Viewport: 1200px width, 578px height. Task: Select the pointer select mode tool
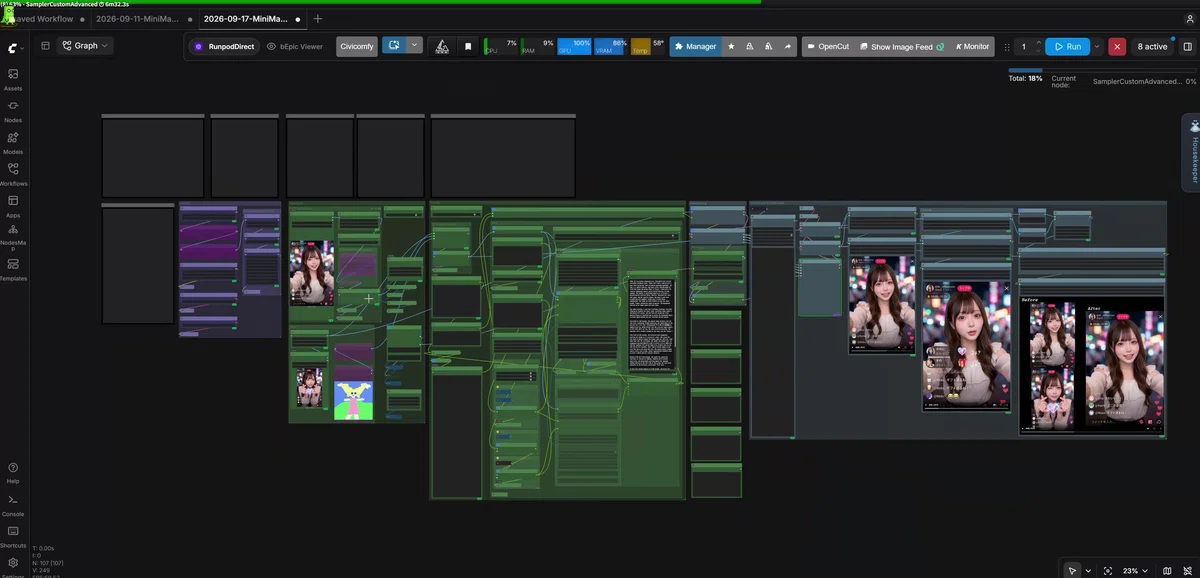click(x=1072, y=570)
